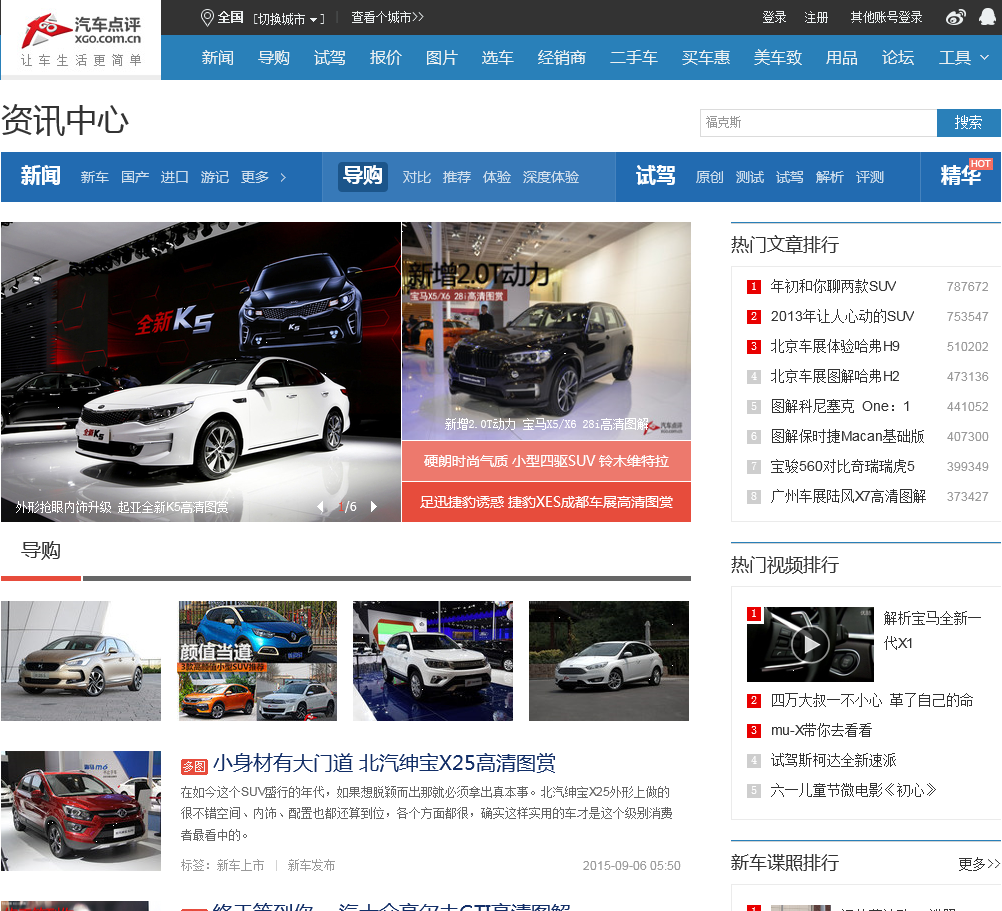1002x911 pixels.
Task: Focus the search field showing 福克斯
Action: click(819, 123)
